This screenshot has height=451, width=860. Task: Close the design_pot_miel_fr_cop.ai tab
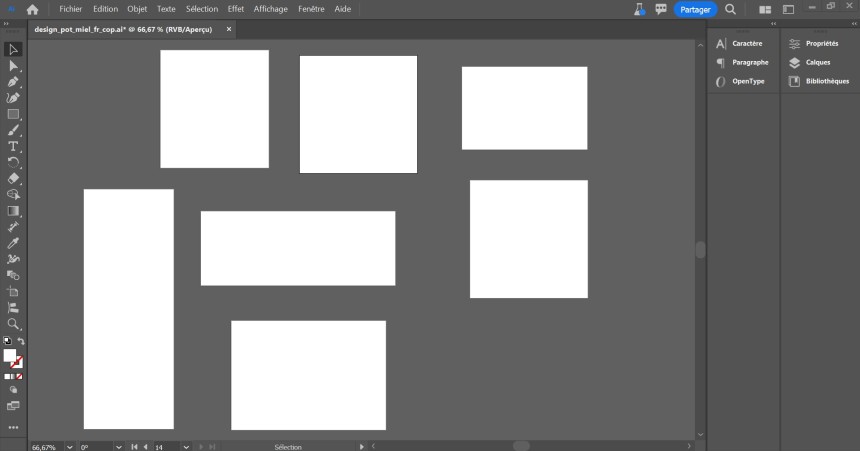tap(229, 30)
